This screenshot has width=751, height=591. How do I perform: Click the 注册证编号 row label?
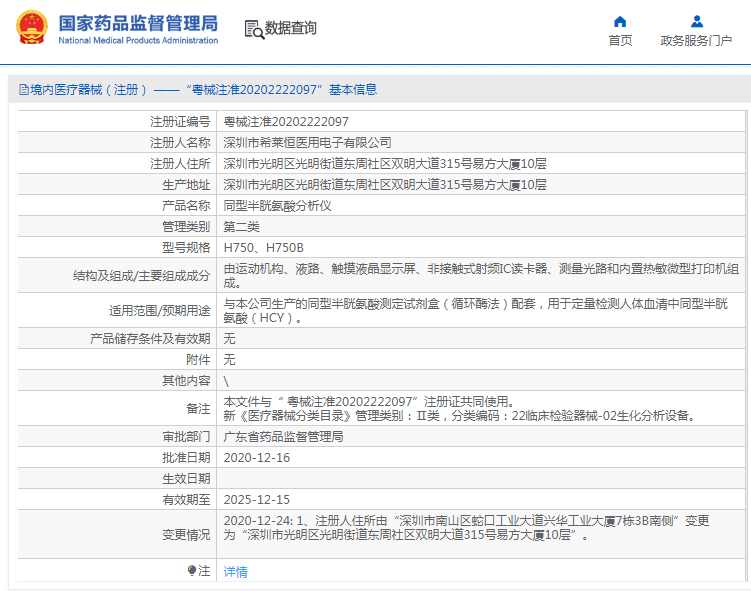(180, 122)
